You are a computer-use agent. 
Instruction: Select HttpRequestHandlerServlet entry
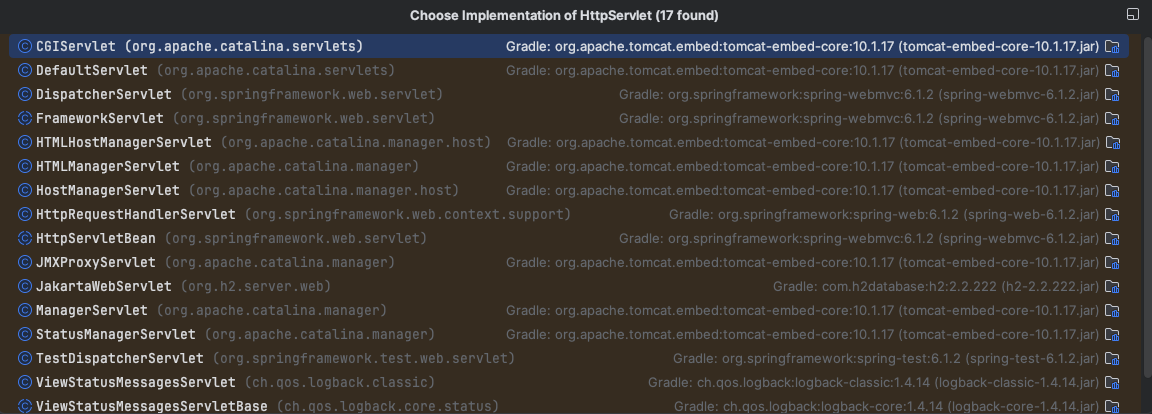pos(570,214)
